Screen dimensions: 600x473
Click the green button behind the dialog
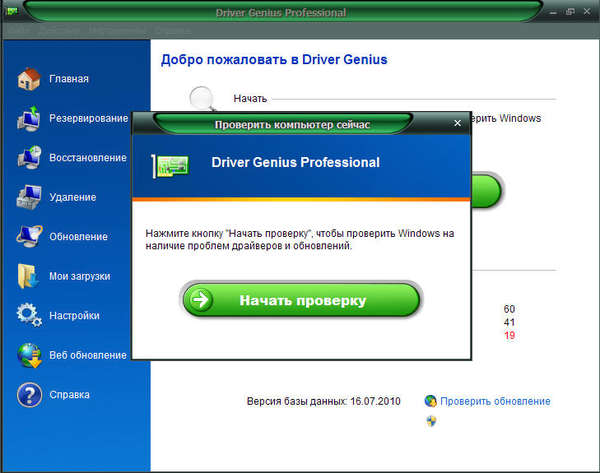coord(486,190)
